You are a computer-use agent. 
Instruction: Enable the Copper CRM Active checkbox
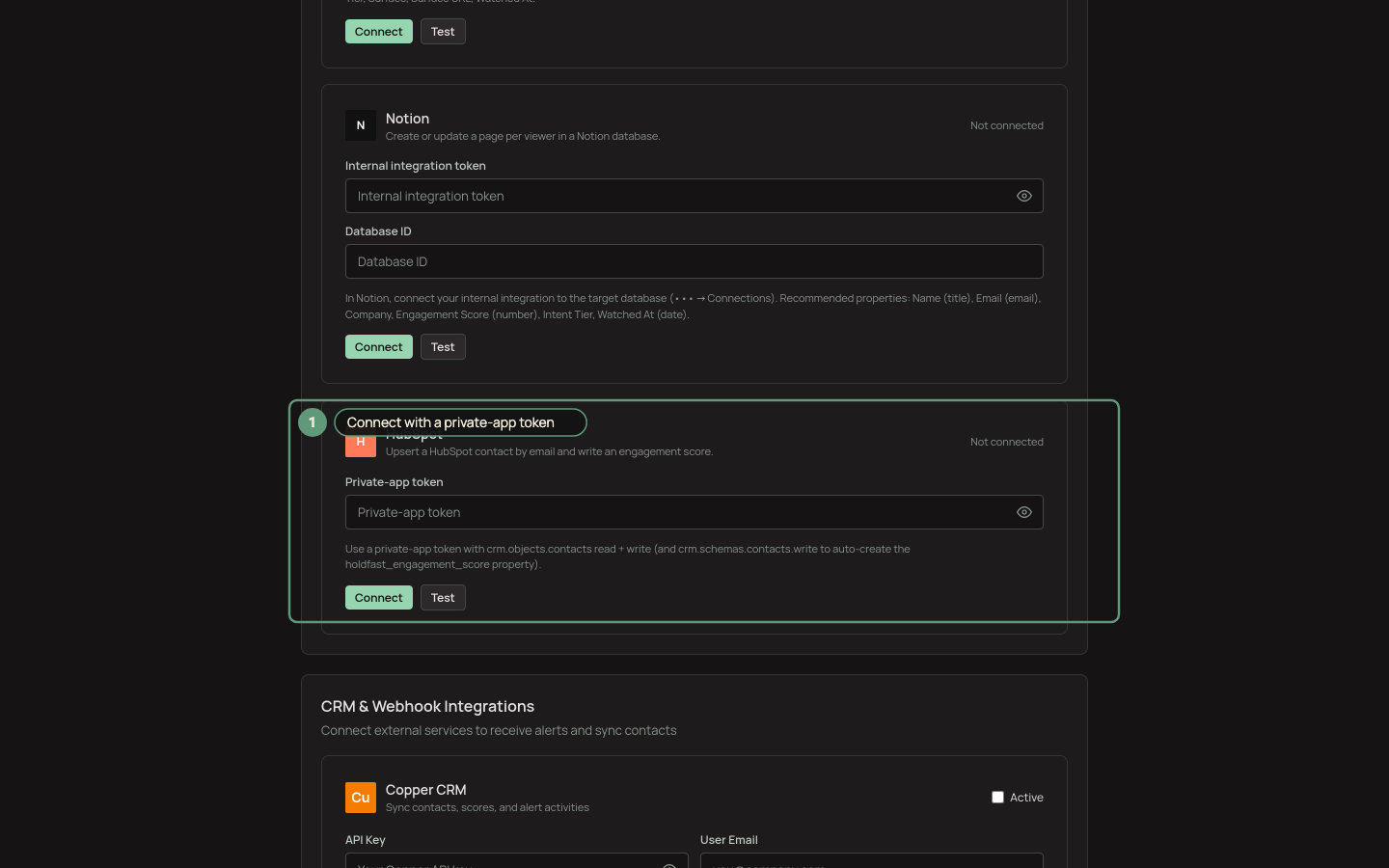[x=997, y=798]
